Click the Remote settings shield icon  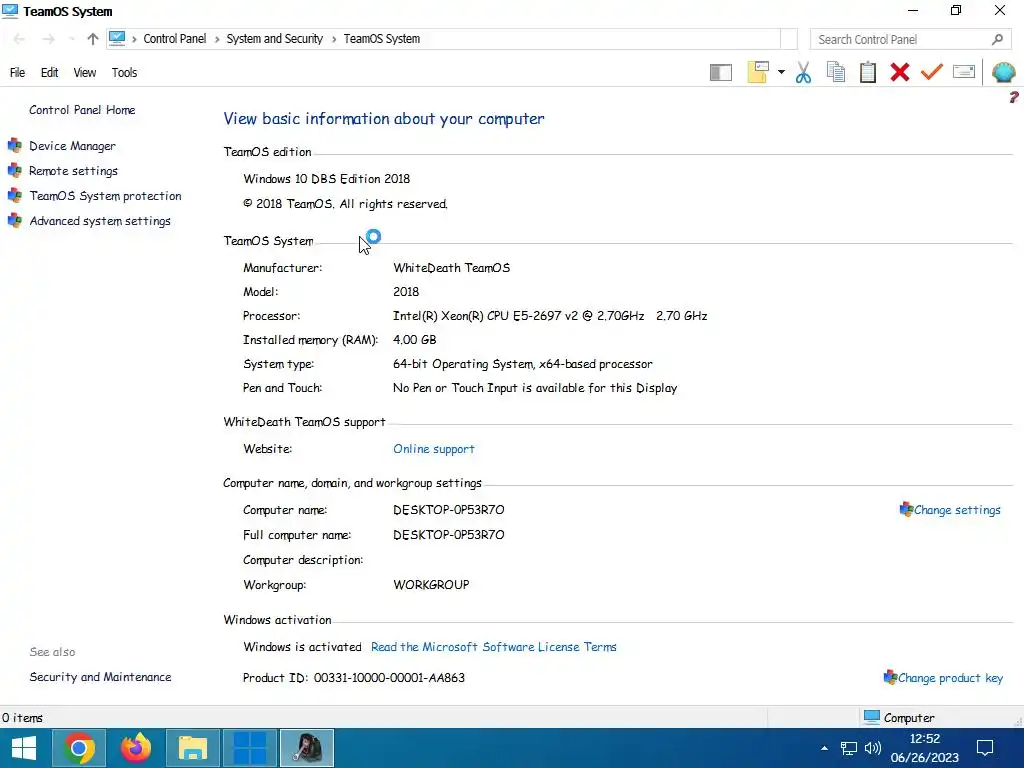coord(15,170)
